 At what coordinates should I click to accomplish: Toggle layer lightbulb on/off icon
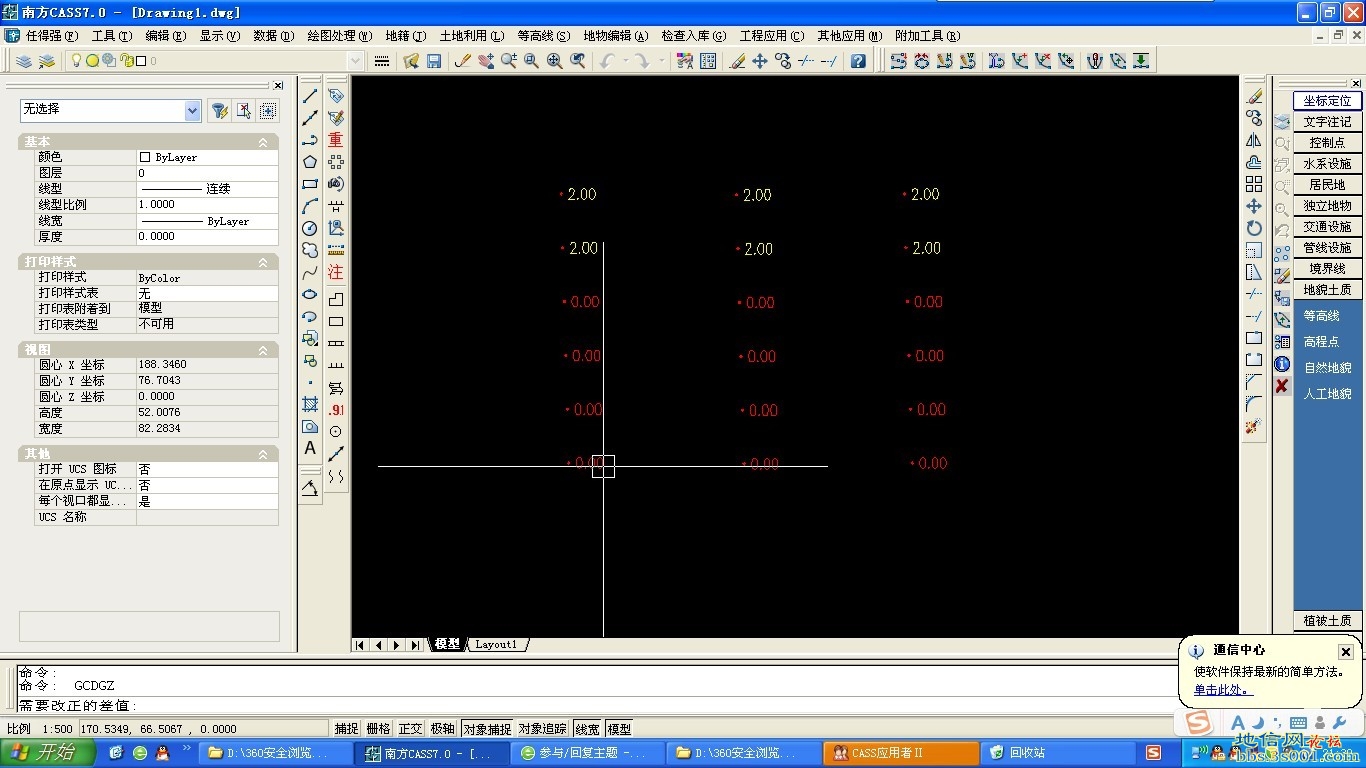pos(76,61)
